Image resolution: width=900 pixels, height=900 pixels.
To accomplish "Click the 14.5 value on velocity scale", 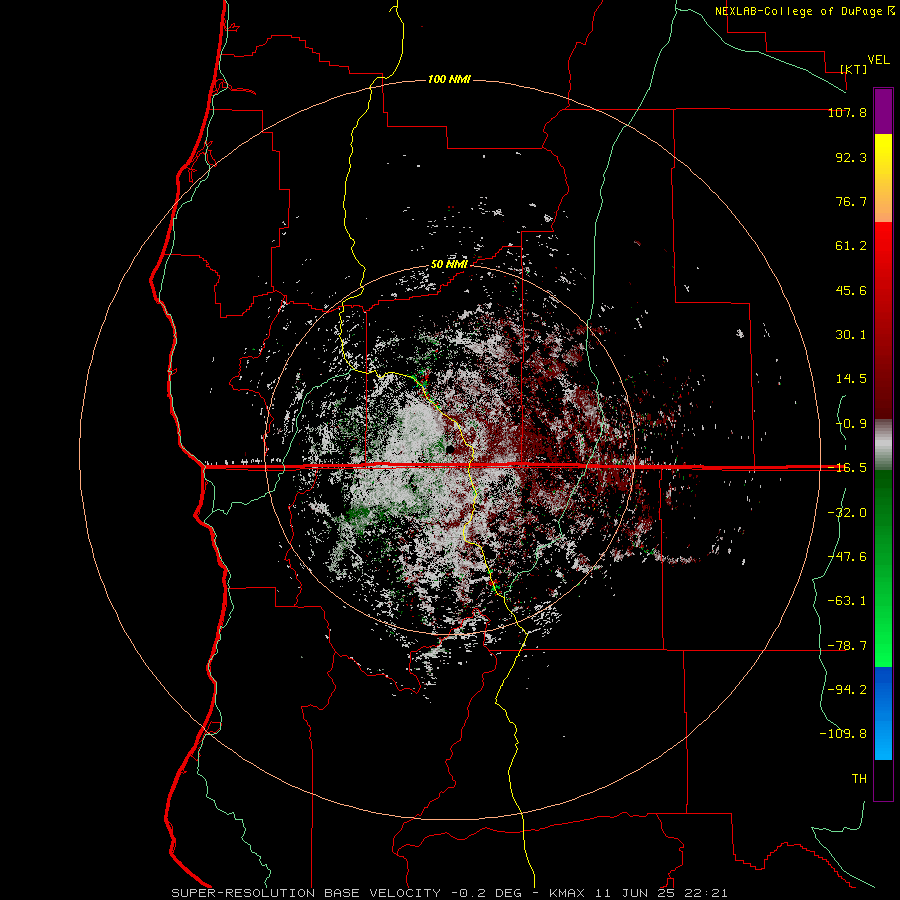I will tap(851, 379).
